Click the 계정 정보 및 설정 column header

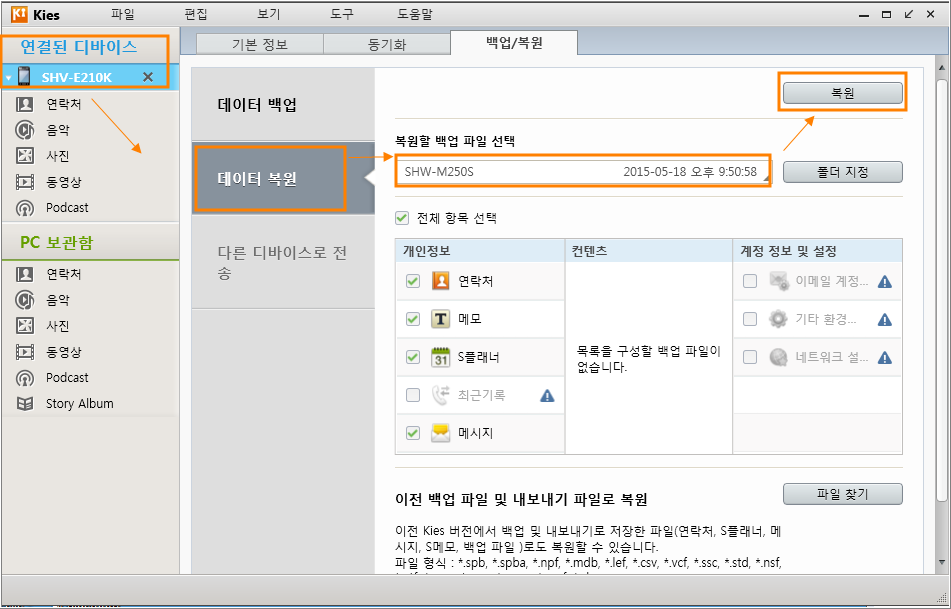(818, 251)
